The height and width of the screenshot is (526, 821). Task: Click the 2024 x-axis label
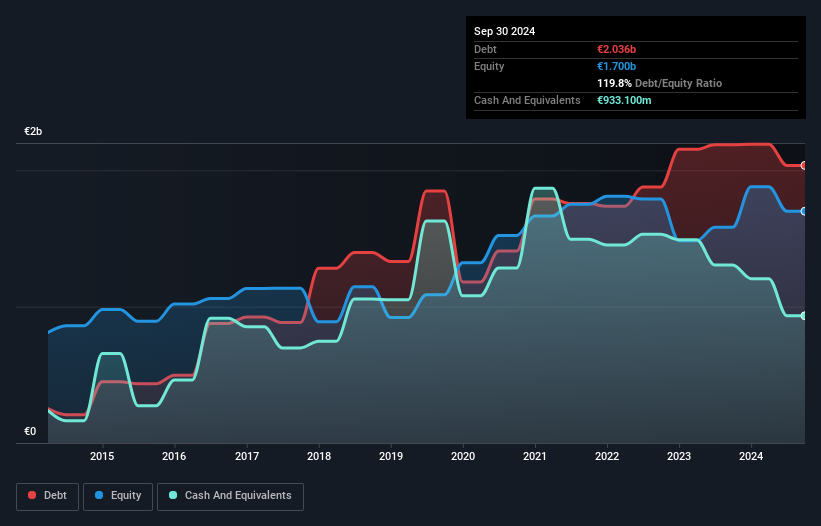[x=751, y=456]
